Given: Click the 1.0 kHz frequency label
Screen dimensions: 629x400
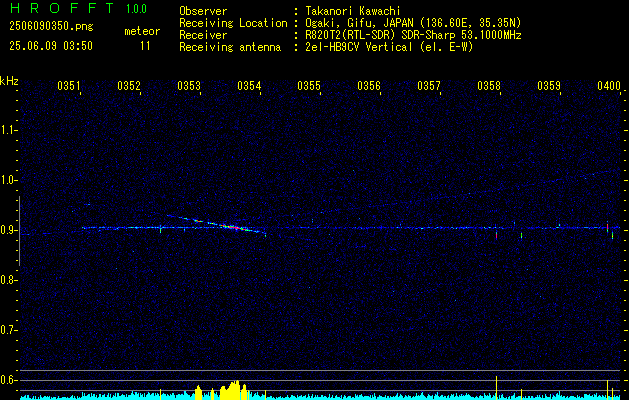Looking at the screenshot, I should pos(8,180).
